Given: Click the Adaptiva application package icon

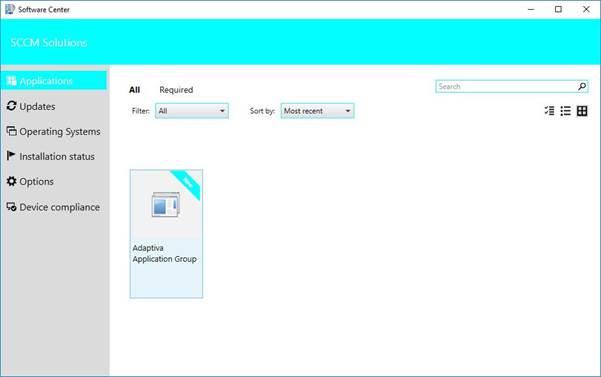Looking at the screenshot, I should [166, 204].
